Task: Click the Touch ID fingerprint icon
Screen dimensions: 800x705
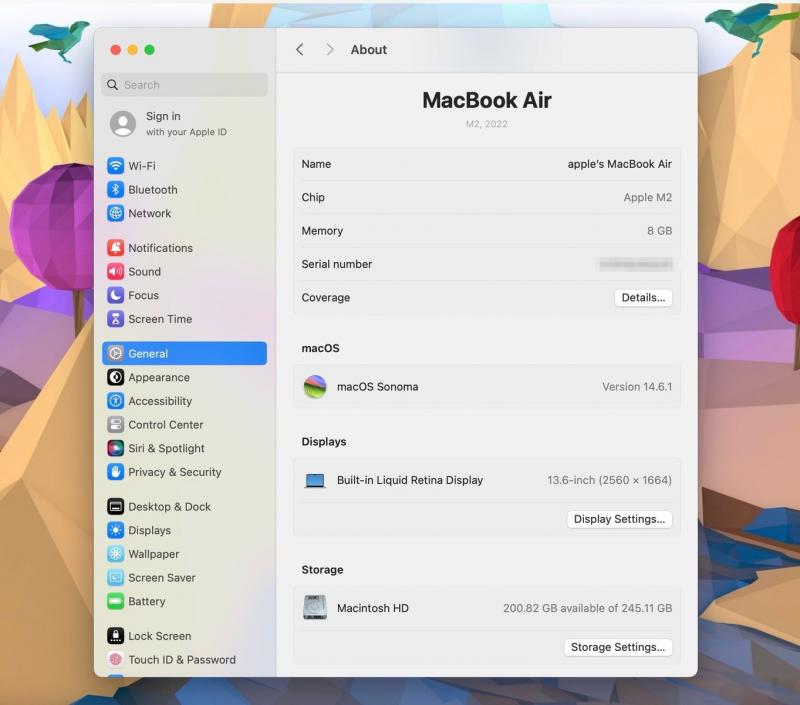Action: (116, 660)
